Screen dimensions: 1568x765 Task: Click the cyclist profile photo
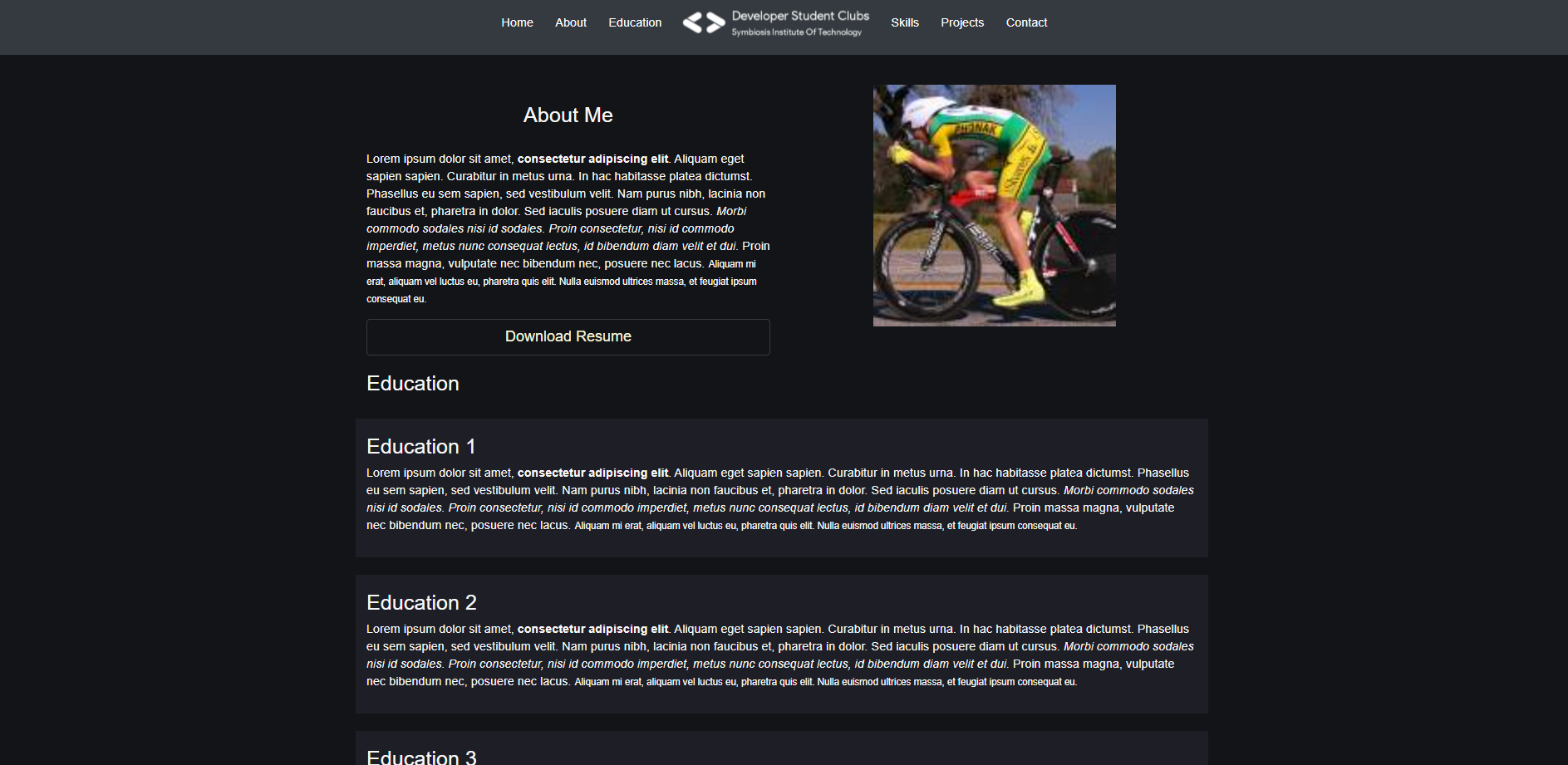click(994, 205)
